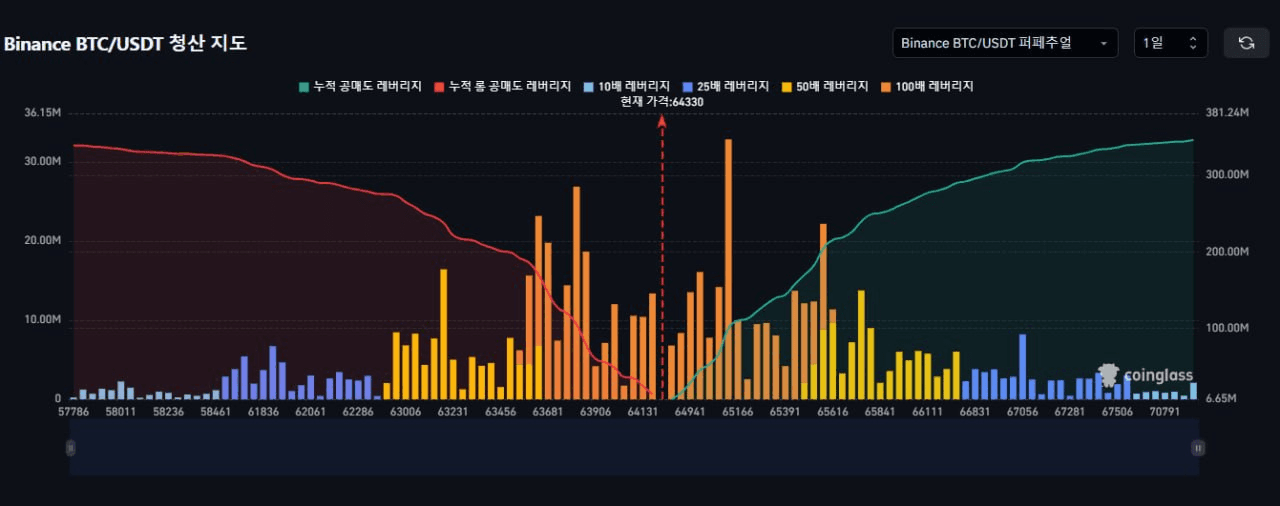Click the 현재 가격:64330 label
Screen dimensions: 1280x506
click(x=662, y=102)
